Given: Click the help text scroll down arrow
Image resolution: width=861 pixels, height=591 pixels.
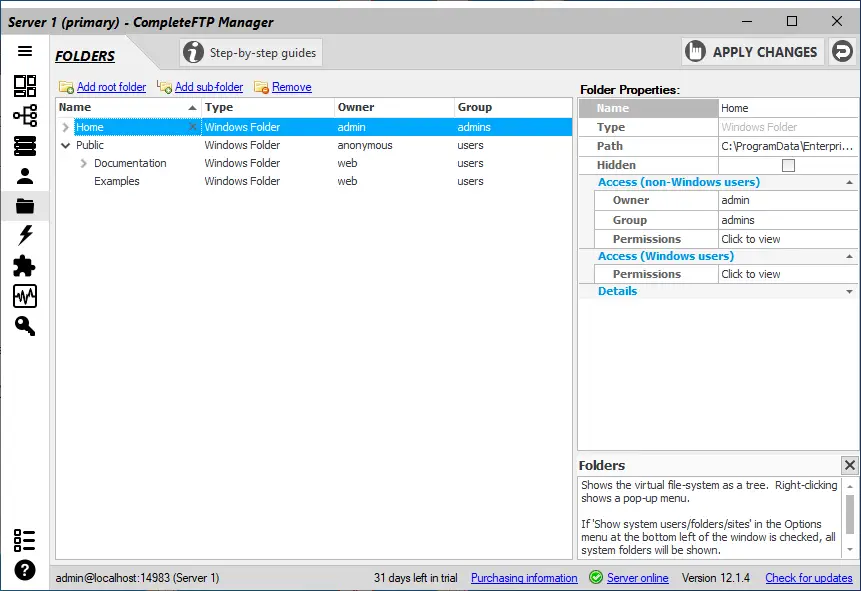Looking at the screenshot, I should [x=849, y=549].
